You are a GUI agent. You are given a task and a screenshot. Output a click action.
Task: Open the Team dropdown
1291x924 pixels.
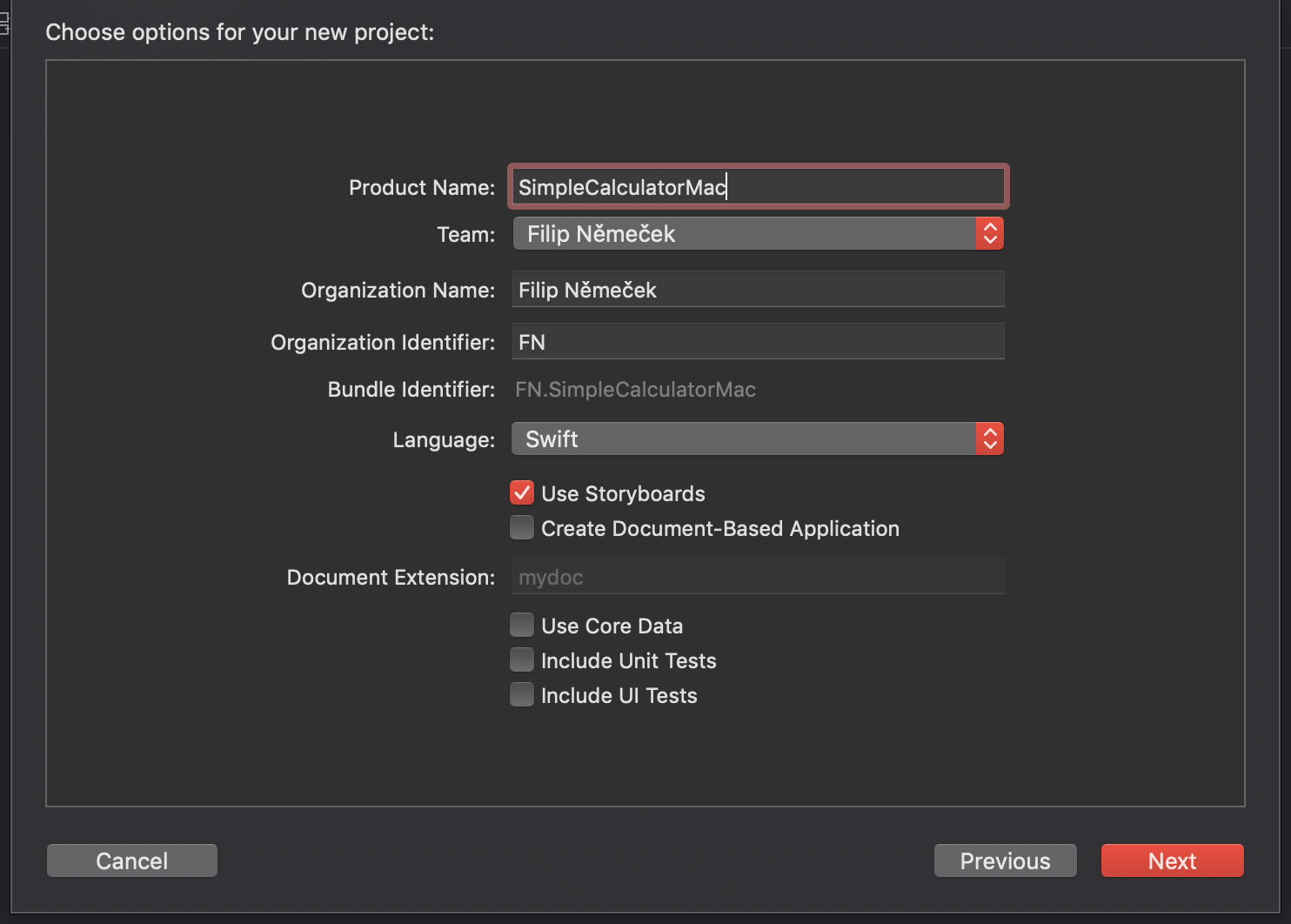[x=748, y=233]
